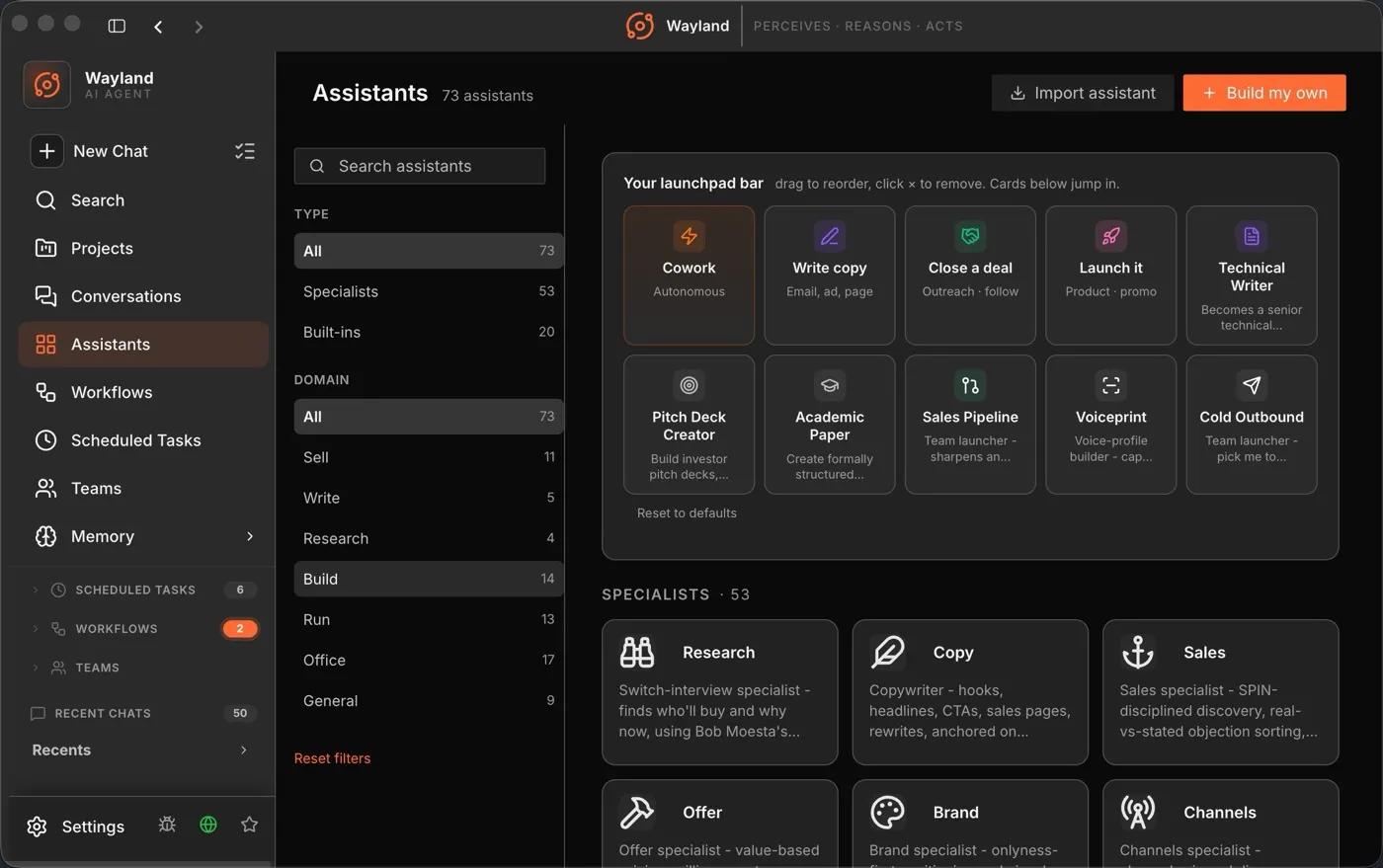The width and height of the screenshot is (1383, 868).
Task: Click the Import assistant button
Action: coord(1083,93)
